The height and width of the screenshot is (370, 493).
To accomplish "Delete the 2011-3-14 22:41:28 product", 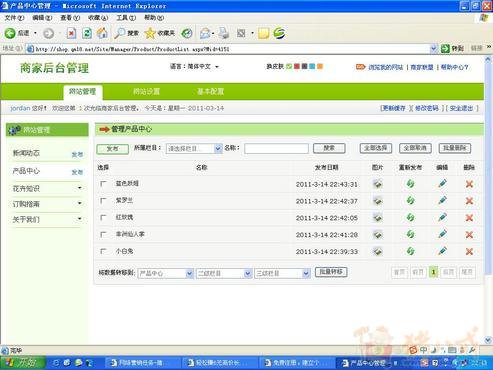I will pos(469,235).
